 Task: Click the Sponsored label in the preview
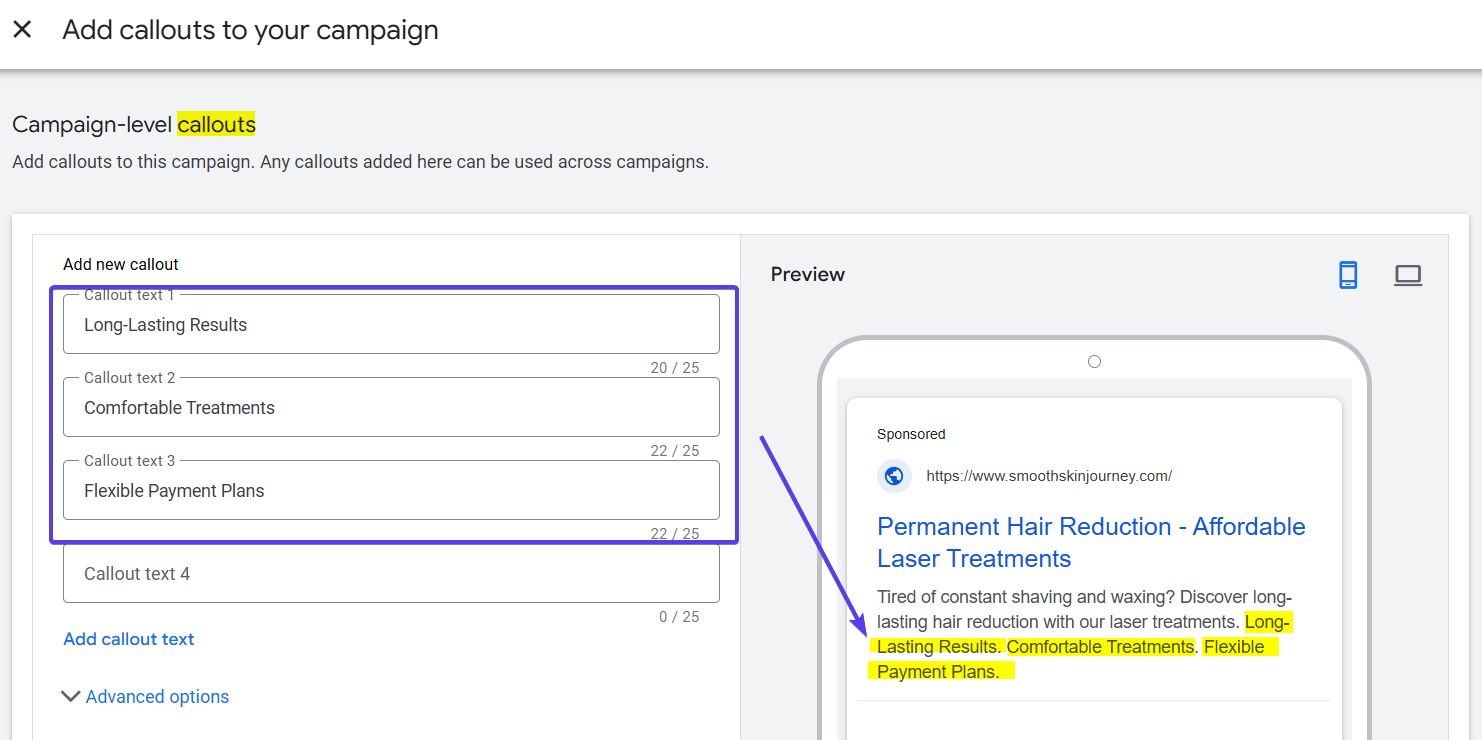tap(911, 434)
